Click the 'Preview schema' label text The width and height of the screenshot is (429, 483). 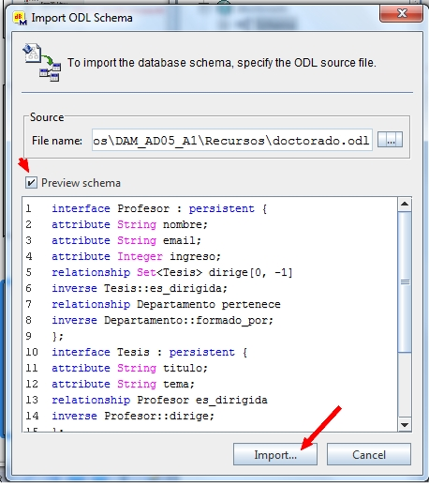click(x=81, y=183)
